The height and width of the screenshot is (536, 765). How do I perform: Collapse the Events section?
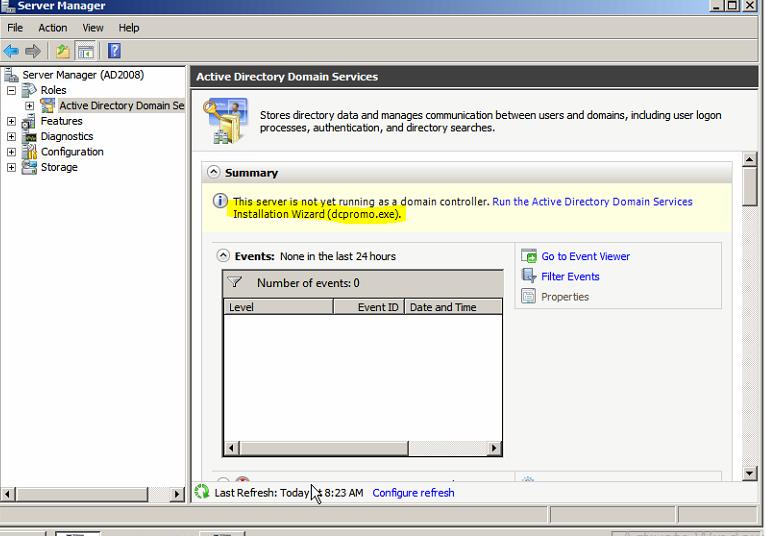click(x=223, y=256)
